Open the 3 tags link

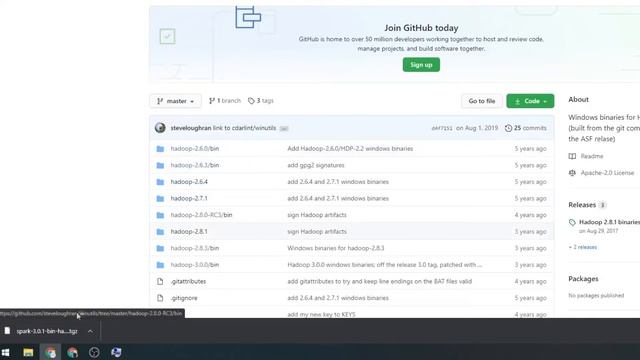coord(261,100)
